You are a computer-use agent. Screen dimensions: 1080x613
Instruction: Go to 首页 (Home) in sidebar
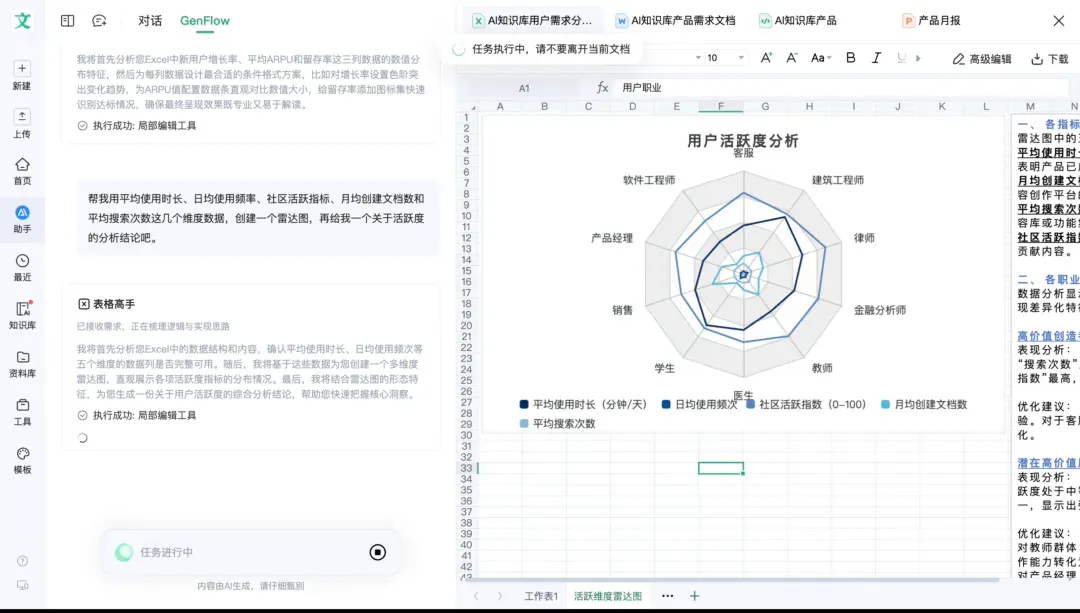(x=22, y=172)
